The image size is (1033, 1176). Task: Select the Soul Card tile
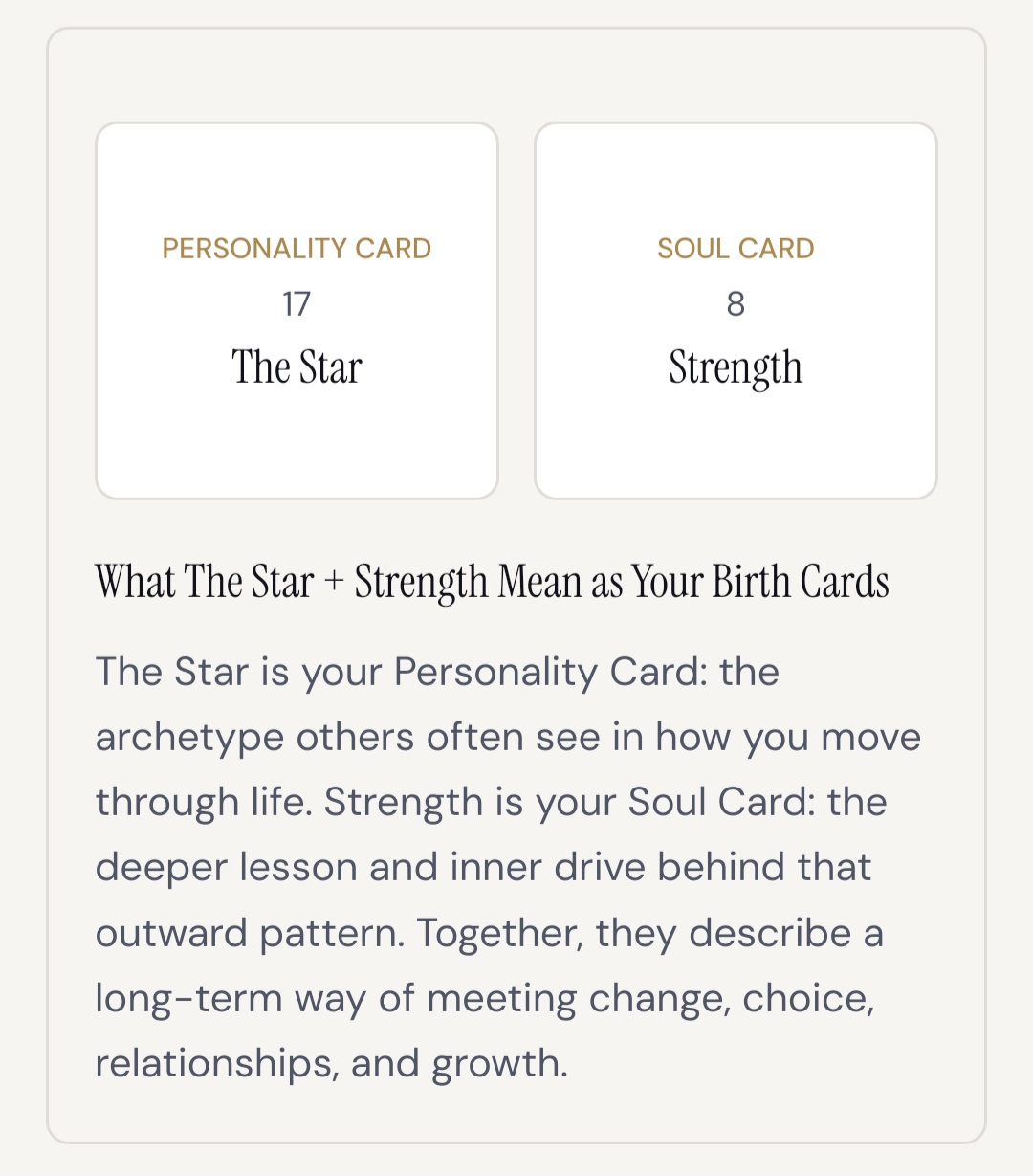click(736, 310)
